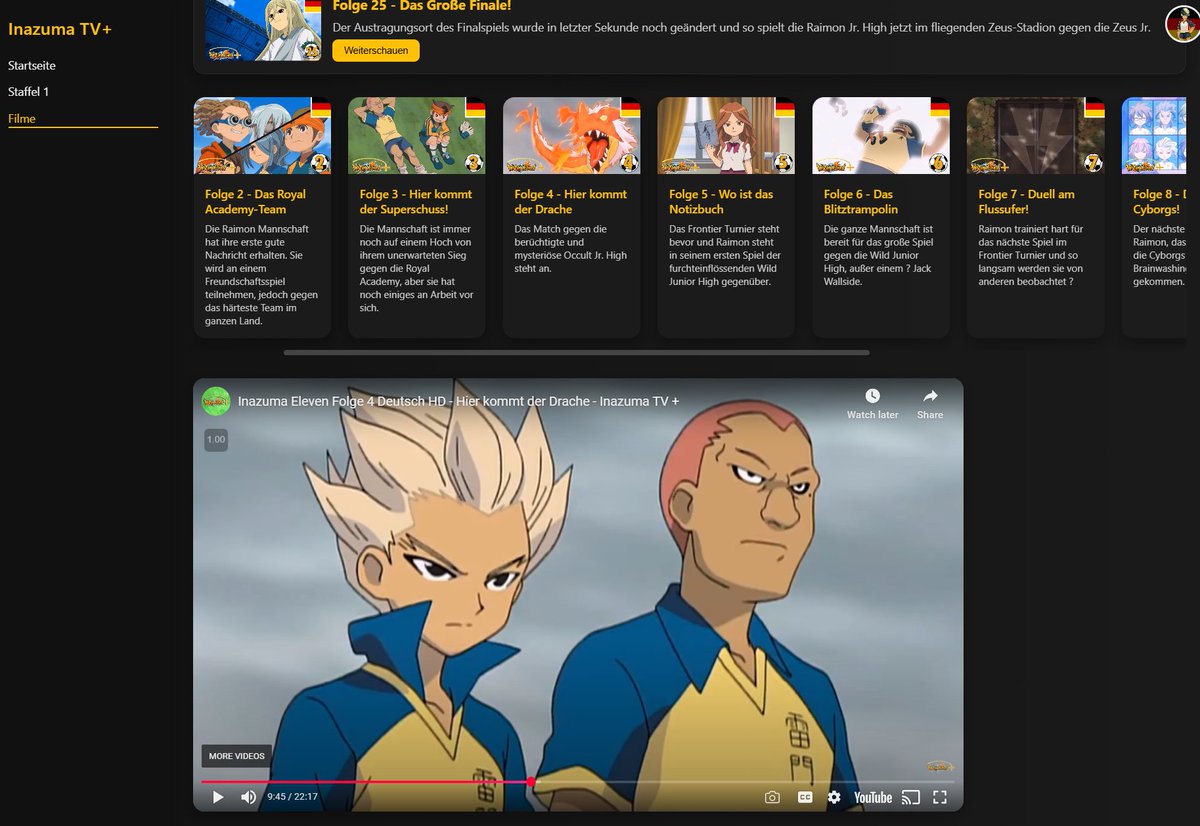Viewport: 1200px width, 826px height.
Task: Click the channel avatar in the player
Action: click(216, 401)
